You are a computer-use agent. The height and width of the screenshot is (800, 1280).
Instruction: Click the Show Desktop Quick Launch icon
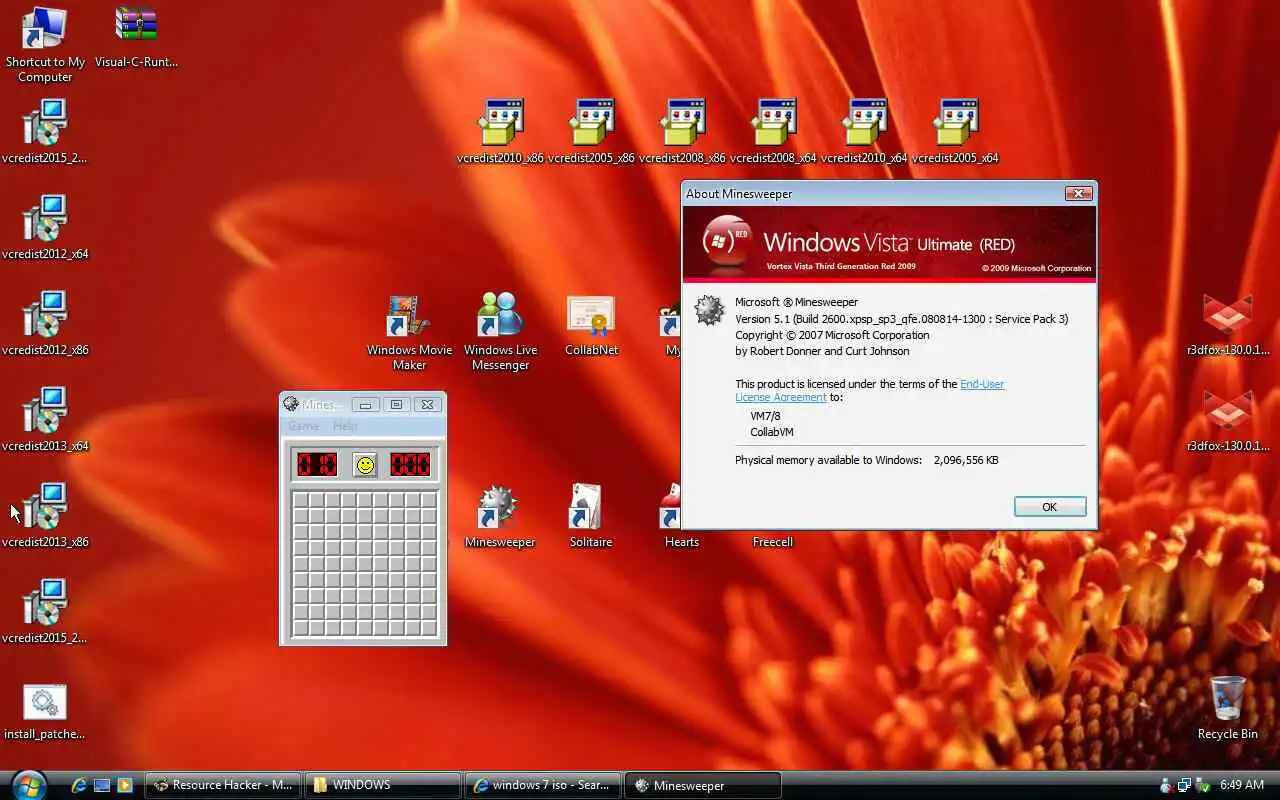pyautogui.click(x=102, y=785)
